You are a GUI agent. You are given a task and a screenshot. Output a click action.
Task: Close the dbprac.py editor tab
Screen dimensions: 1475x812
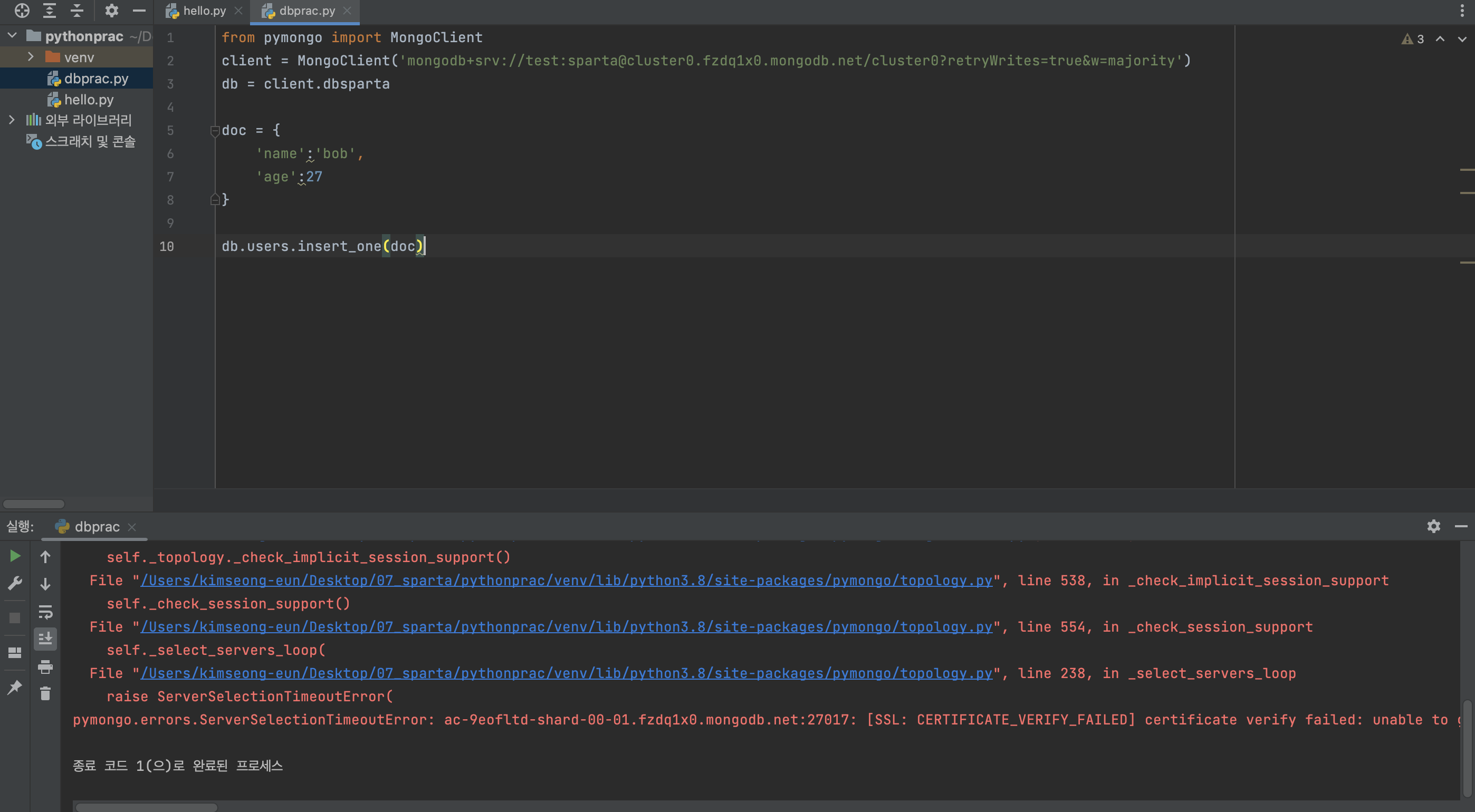click(347, 11)
